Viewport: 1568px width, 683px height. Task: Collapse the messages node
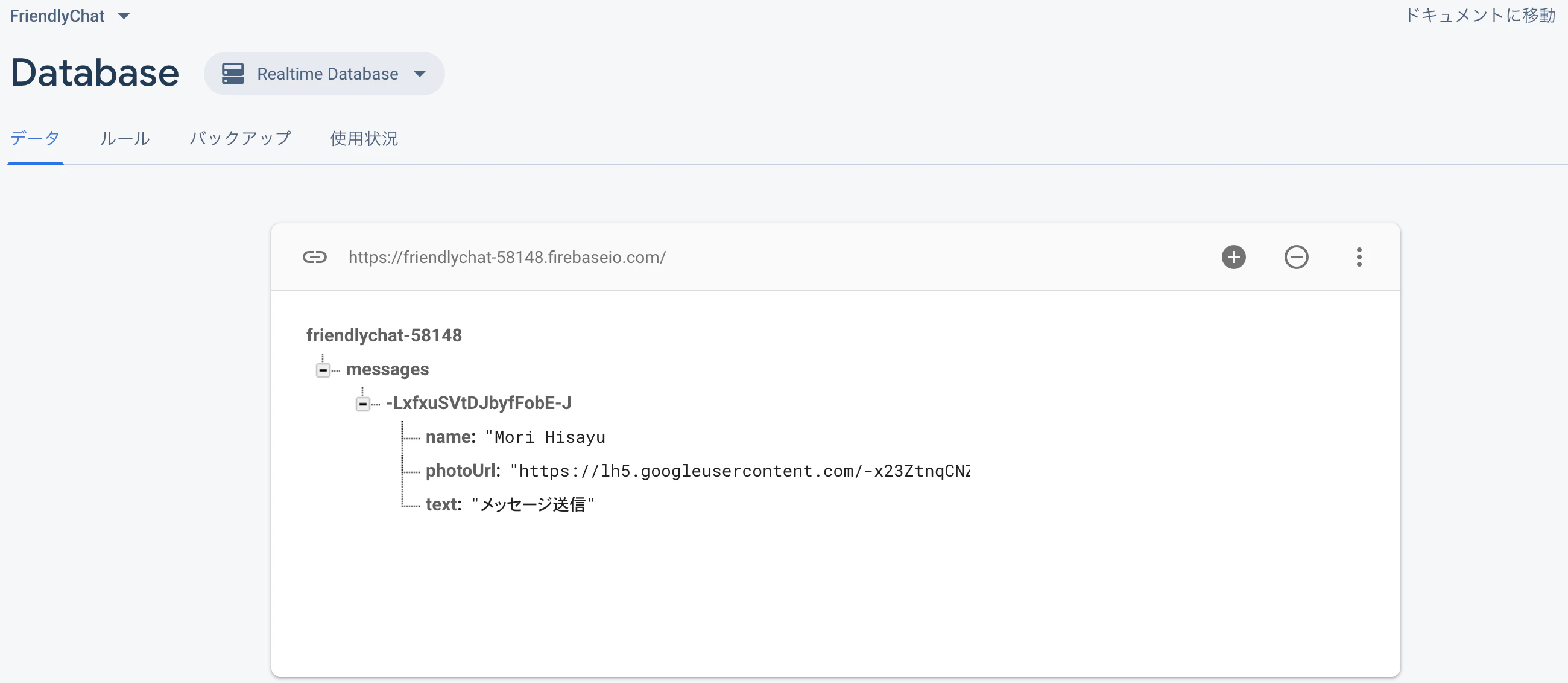point(323,370)
